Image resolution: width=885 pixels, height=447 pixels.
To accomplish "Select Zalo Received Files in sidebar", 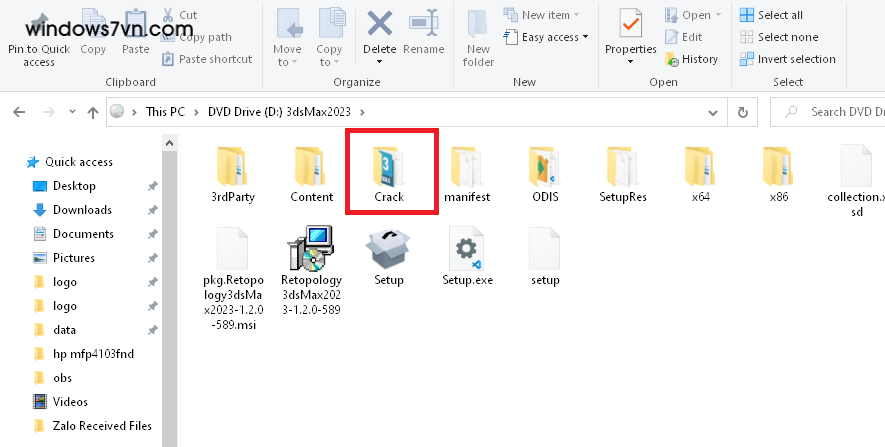I will click(x=102, y=426).
